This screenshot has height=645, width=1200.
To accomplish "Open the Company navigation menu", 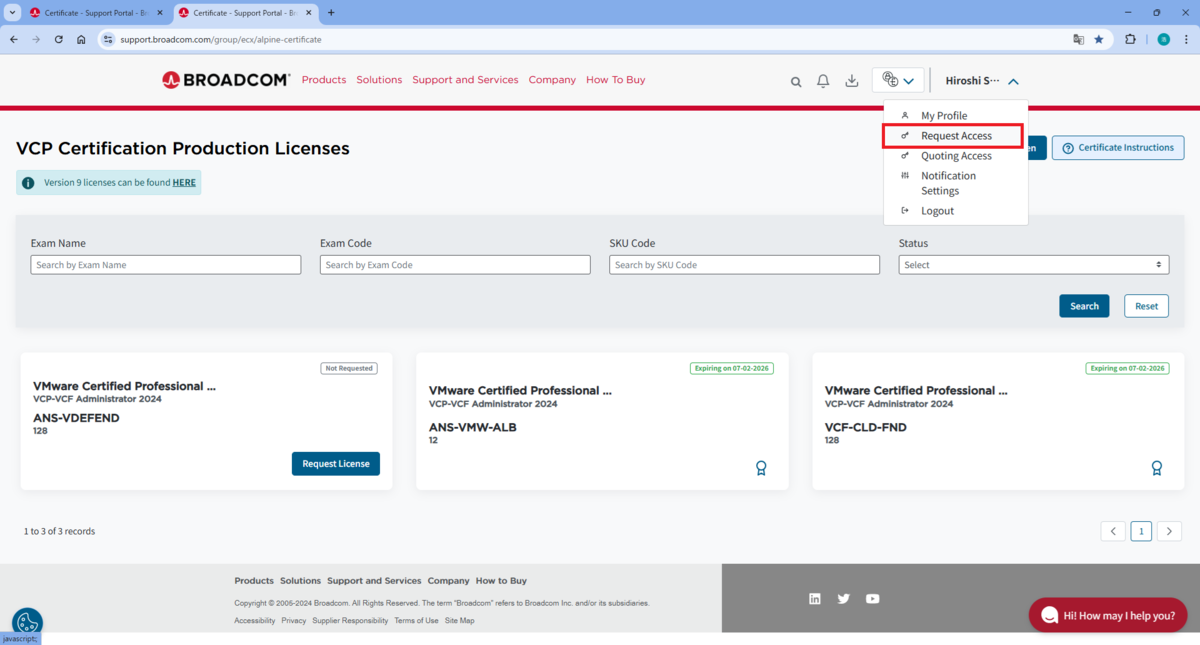I will (552, 80).
